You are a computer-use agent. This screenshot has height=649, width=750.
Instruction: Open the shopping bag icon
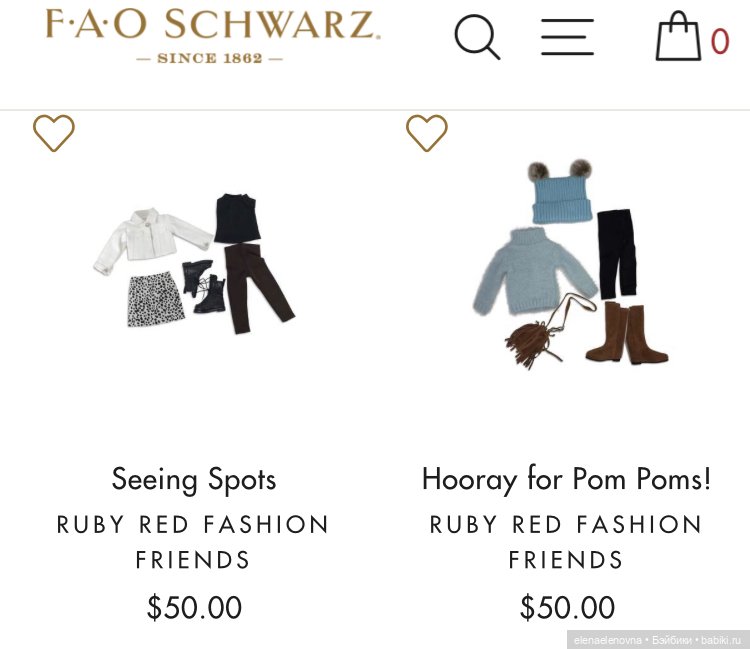[678, 37]
